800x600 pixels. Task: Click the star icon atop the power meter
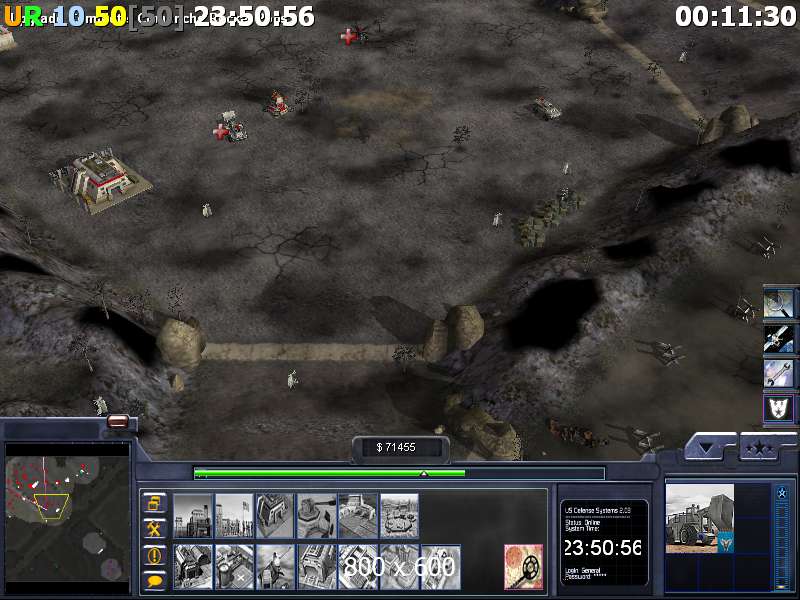782,493
